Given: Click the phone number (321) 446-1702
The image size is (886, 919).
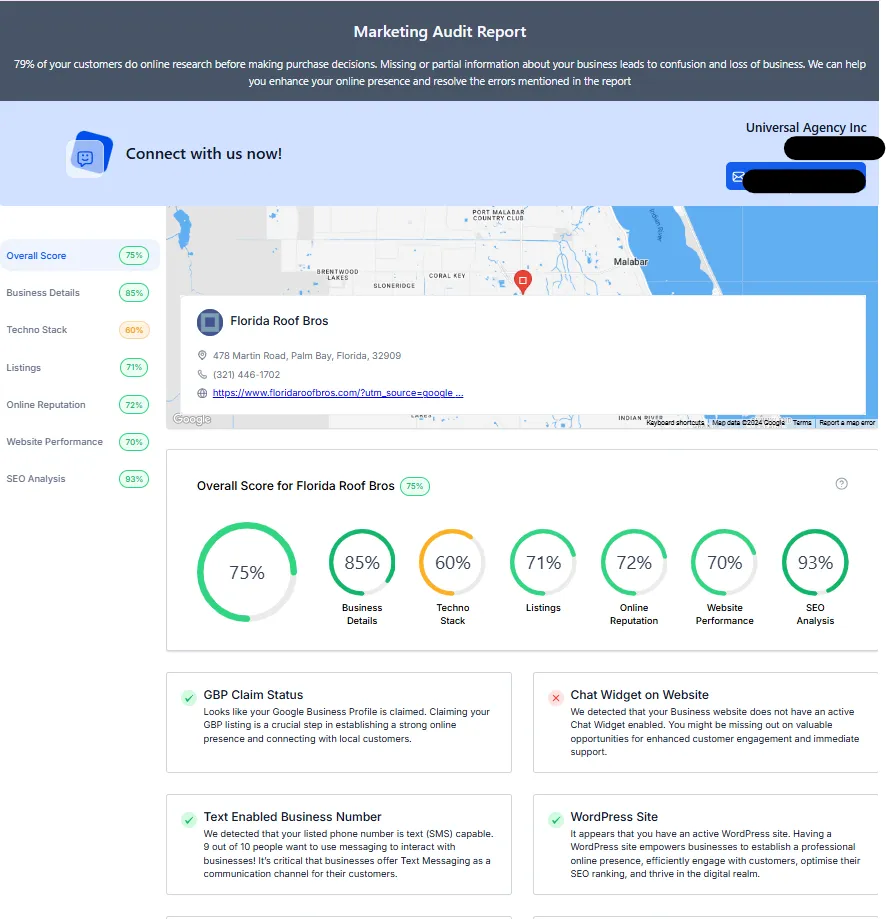Looking at the screenshot, I should click(247, 375).
